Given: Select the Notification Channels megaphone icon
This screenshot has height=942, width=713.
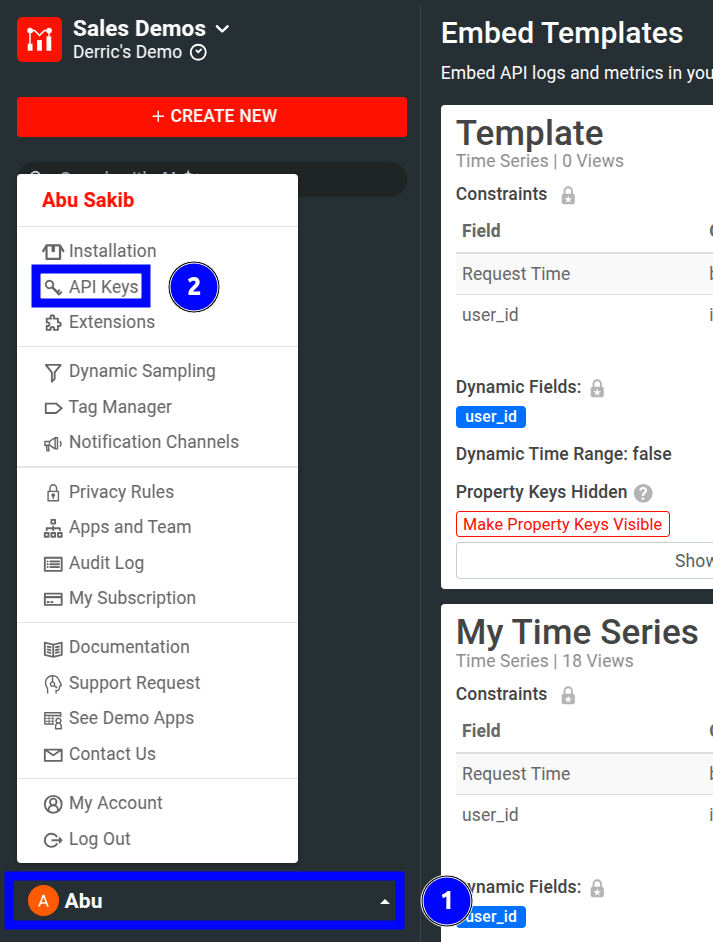Looking at the screenshot, I should tap(51, 441).
